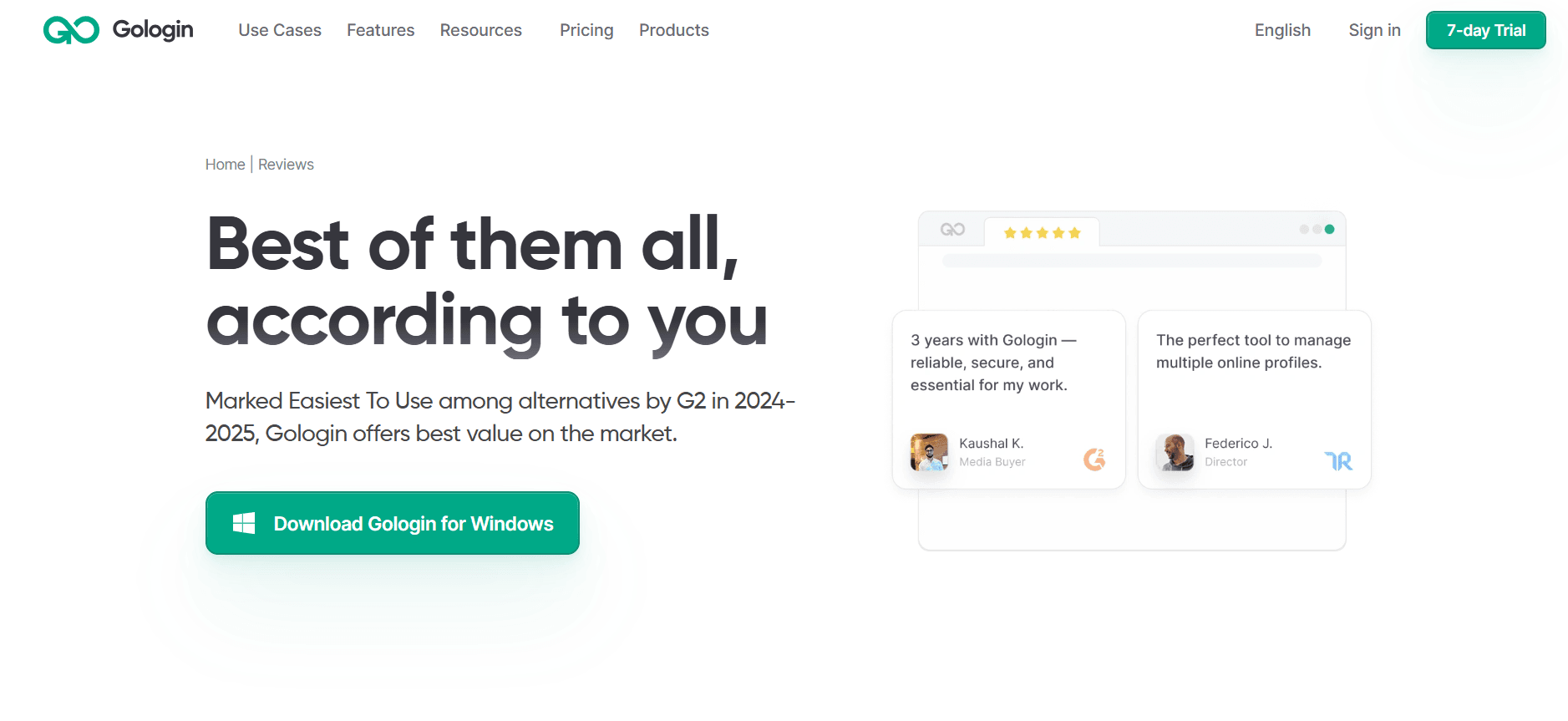Image resolution: width=1568 pixels, height=721 pixels.
Task: Click the five-star rating tab
Action: (x=1042, y=233)
